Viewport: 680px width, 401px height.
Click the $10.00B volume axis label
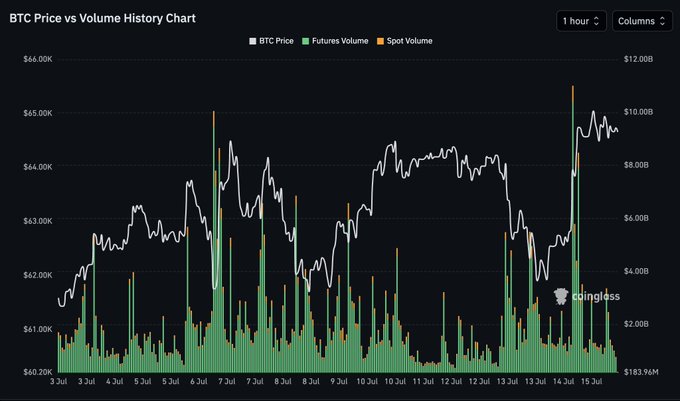click(638, 112)
